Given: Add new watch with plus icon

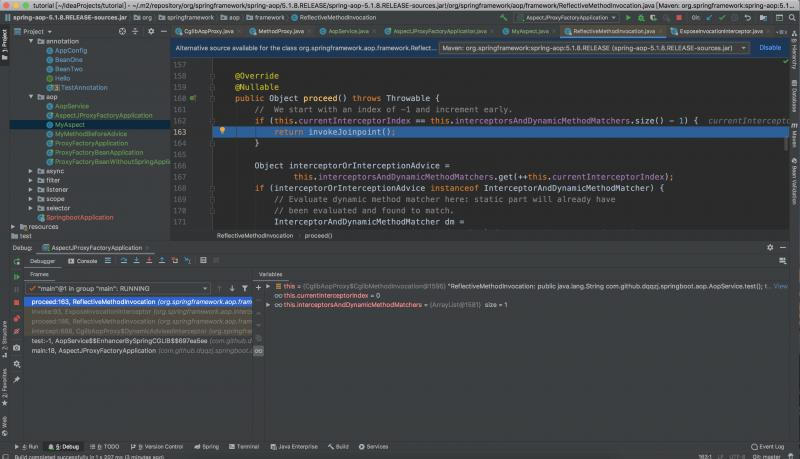Looking at the screenshot, I should (x=258, y=288).
